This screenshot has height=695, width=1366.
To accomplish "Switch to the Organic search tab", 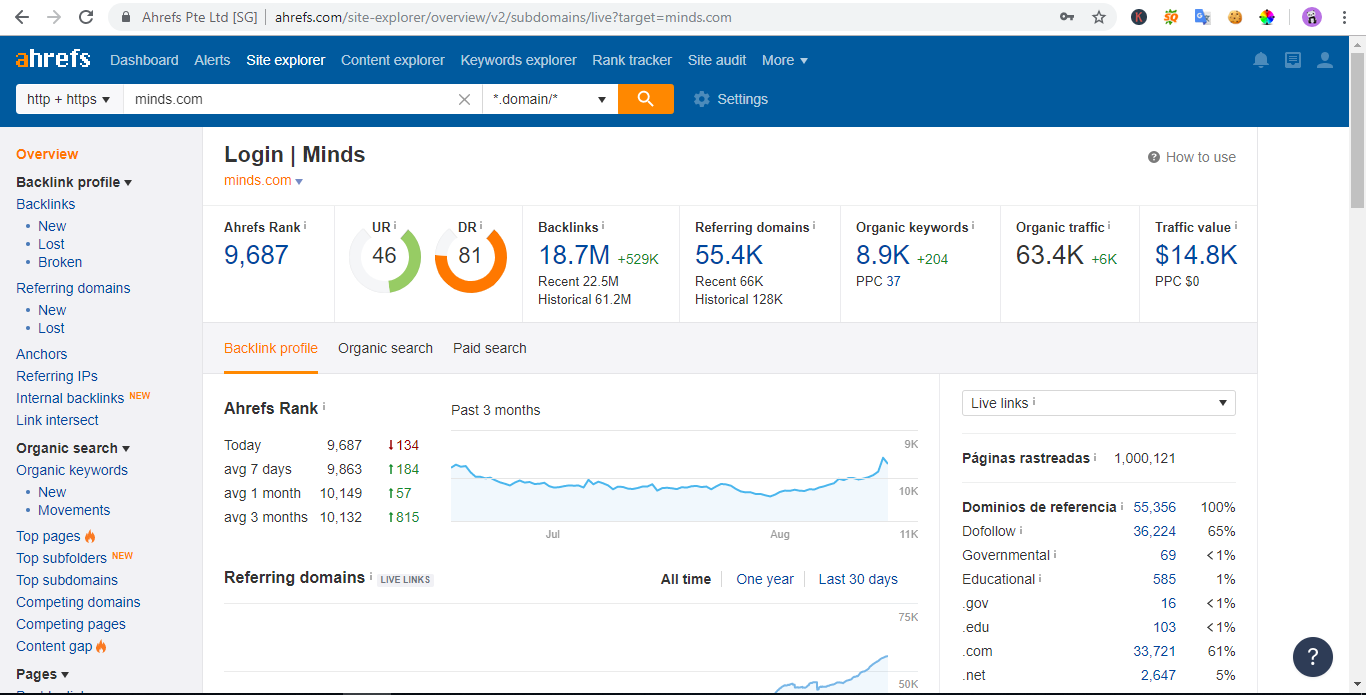I will [x=385, y=348].
